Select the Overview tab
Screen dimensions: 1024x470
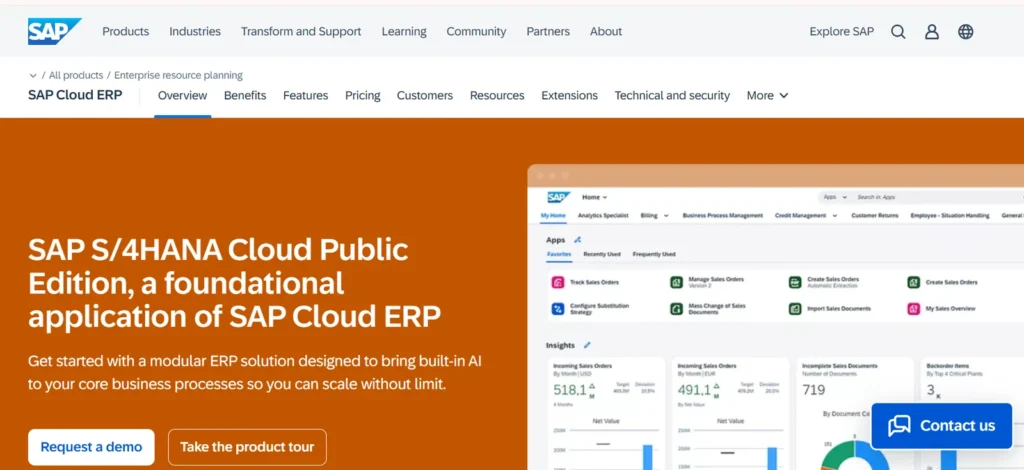[182, 95]
